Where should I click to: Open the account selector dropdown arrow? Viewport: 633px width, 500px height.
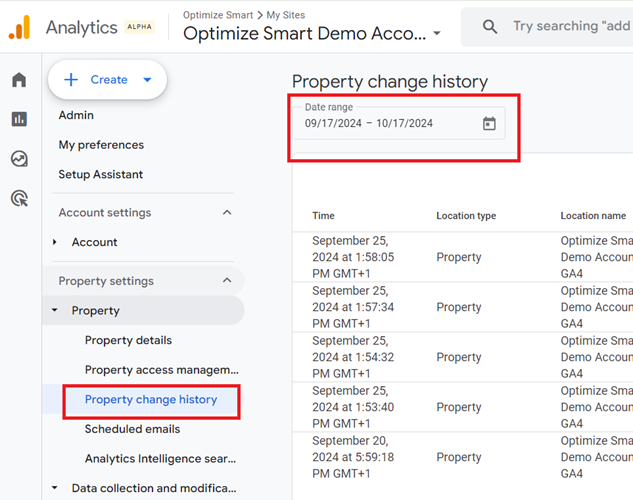coord(437,33)
